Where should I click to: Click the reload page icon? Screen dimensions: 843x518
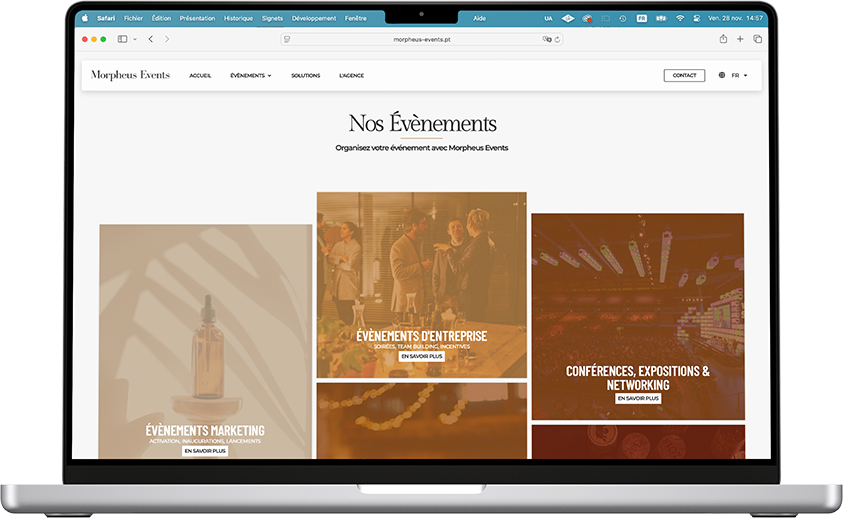[x=557, y=39]
